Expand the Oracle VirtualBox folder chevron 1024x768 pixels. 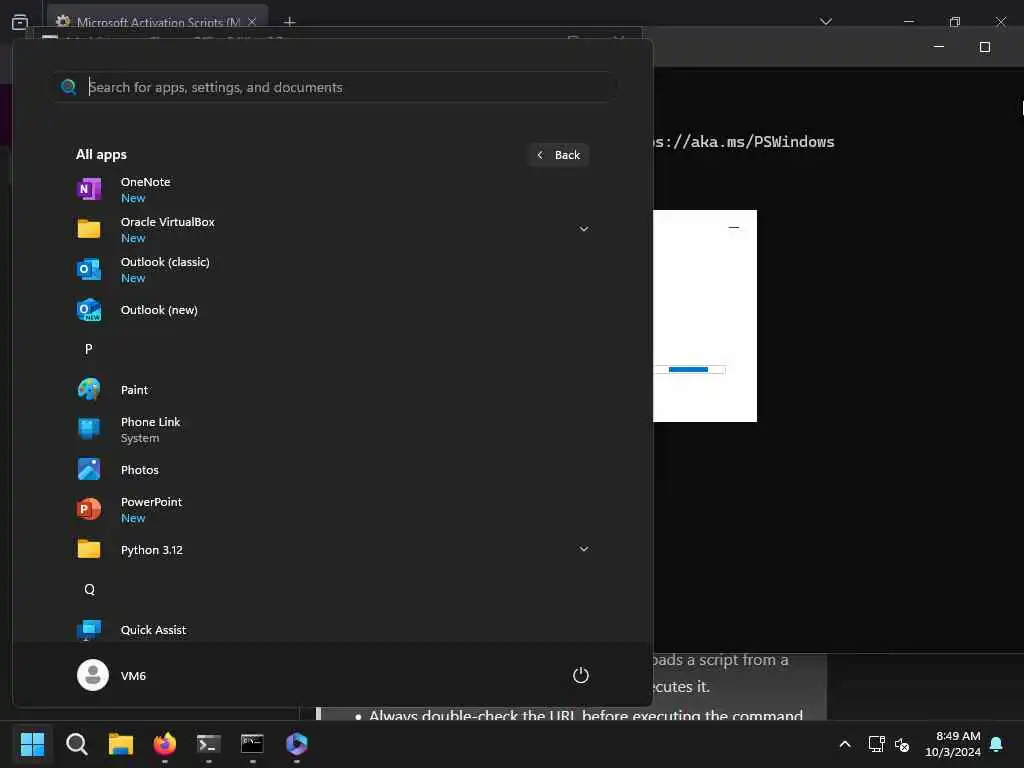584,229
